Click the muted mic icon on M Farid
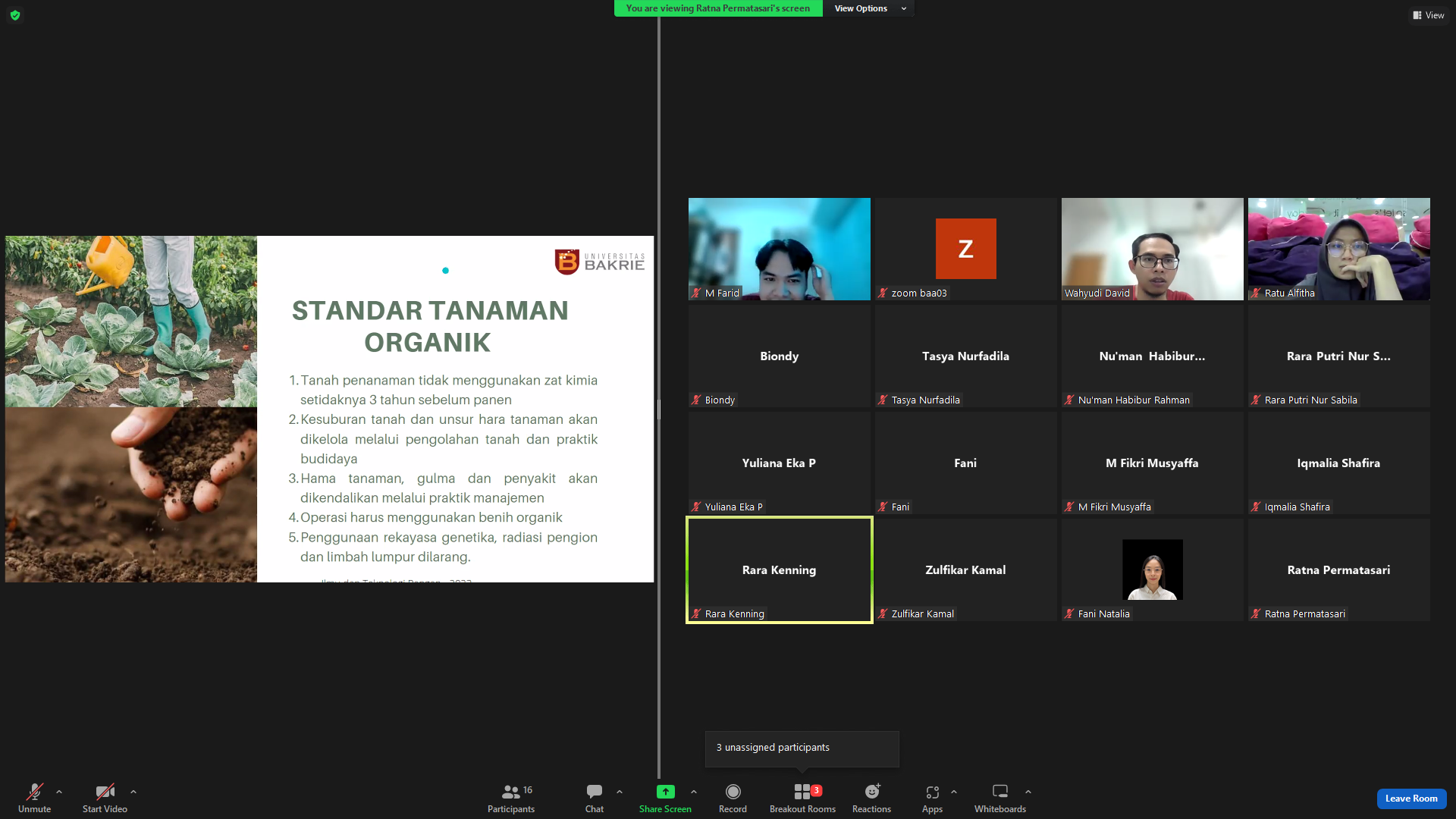 click(x=696, y=293)
